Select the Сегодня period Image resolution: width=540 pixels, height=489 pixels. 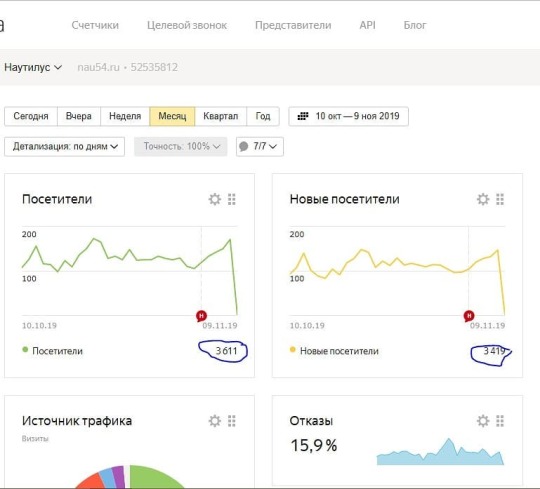click(x=31, y=116)
